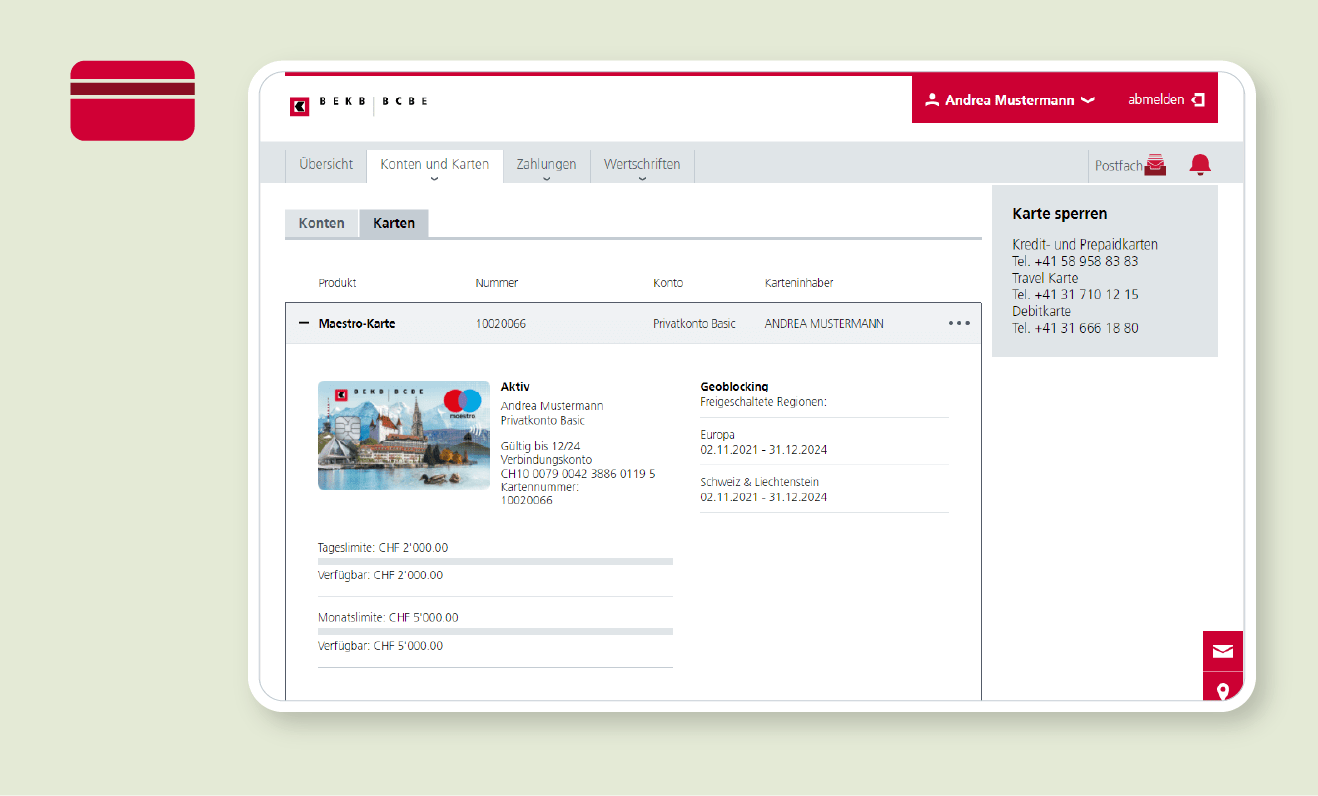The width and height of the screenshot is (1318, 796).
Task: Open the Zahlungen menu
Action: 546,165
